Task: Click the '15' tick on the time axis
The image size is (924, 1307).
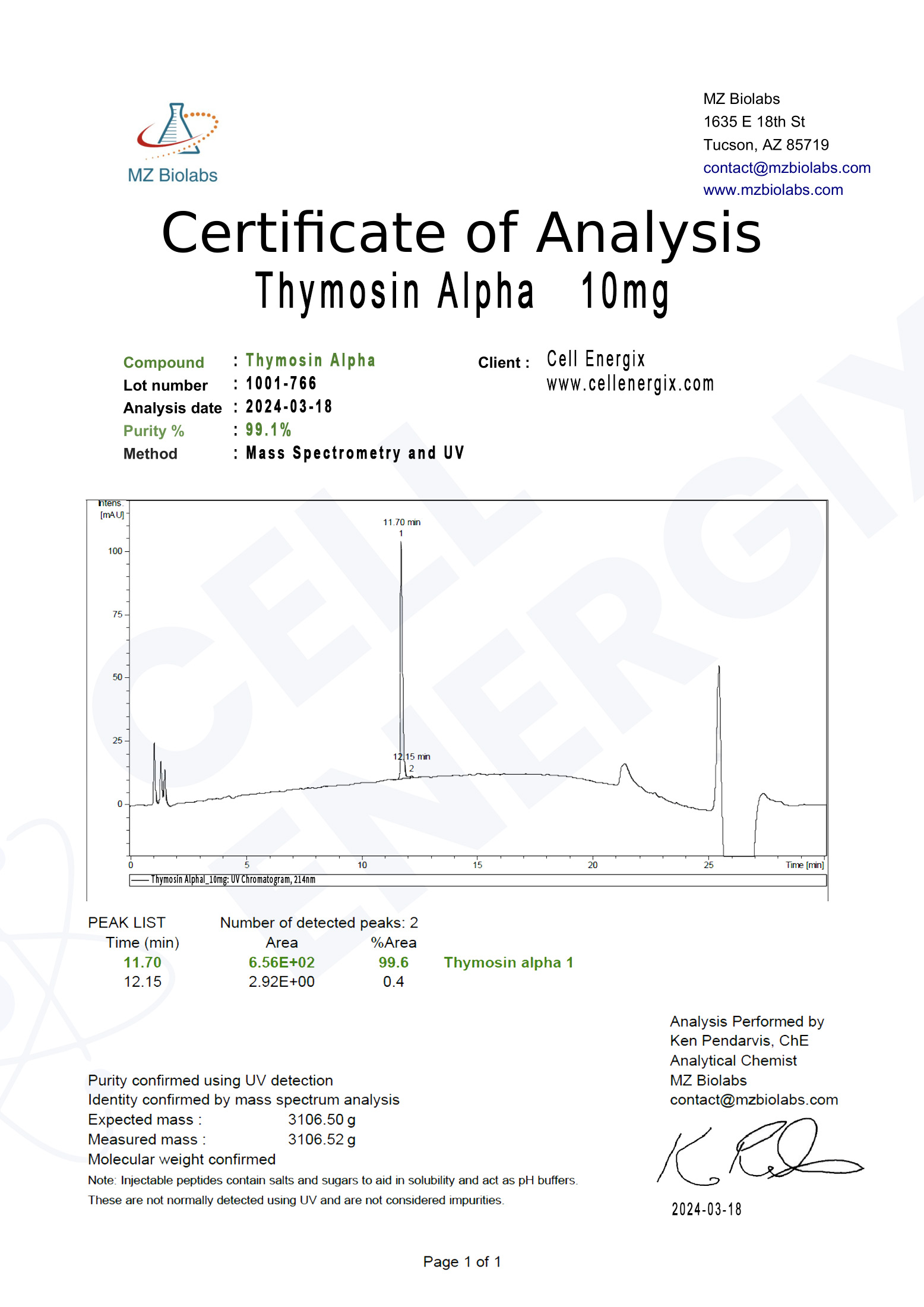Action: [x=477, y=865]
